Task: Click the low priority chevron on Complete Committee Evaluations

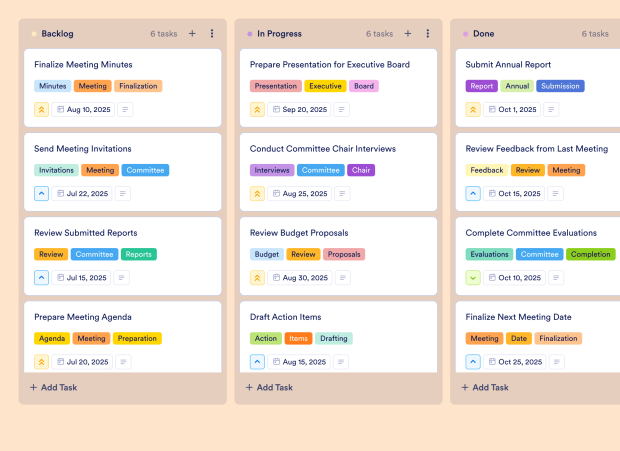Action: point(473,278)
